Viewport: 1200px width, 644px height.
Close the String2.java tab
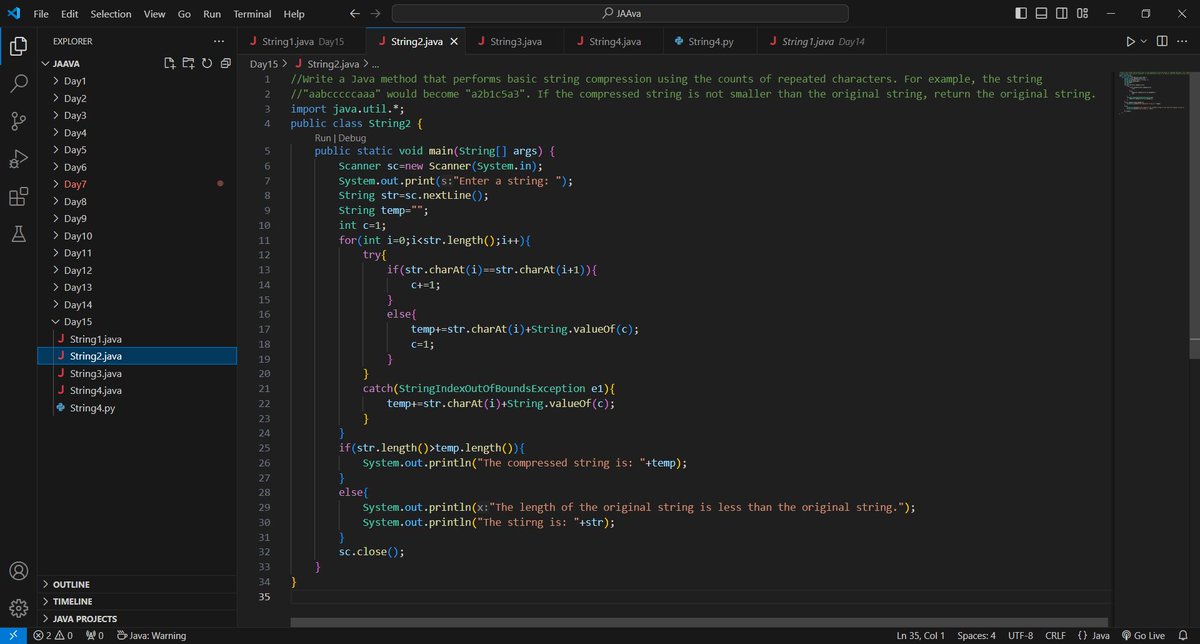tap(454, 41)
